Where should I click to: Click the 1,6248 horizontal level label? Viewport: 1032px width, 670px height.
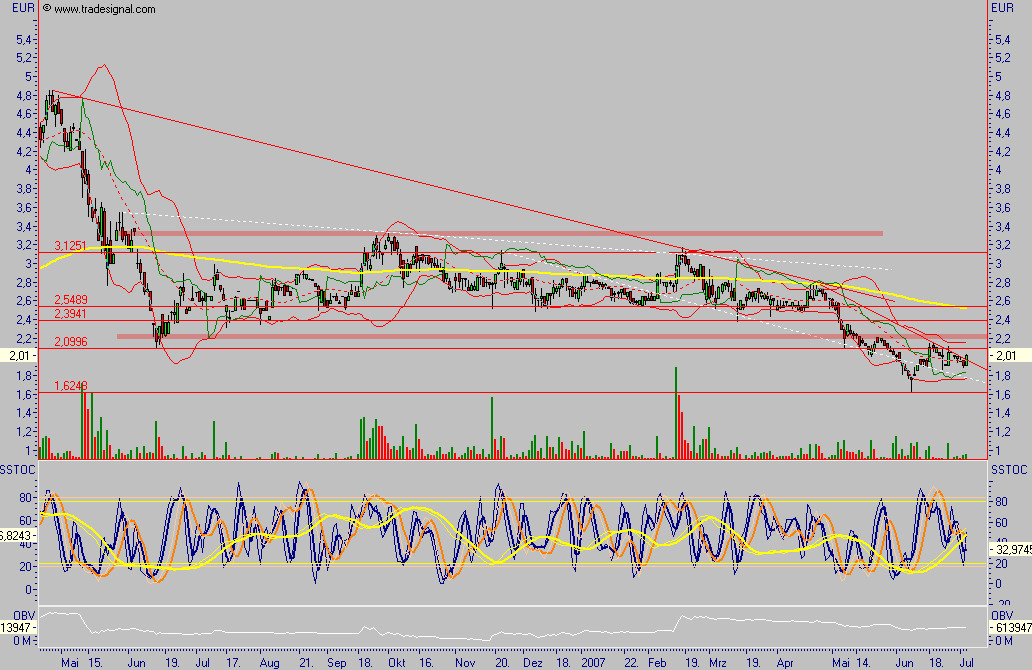coord(70,386)
